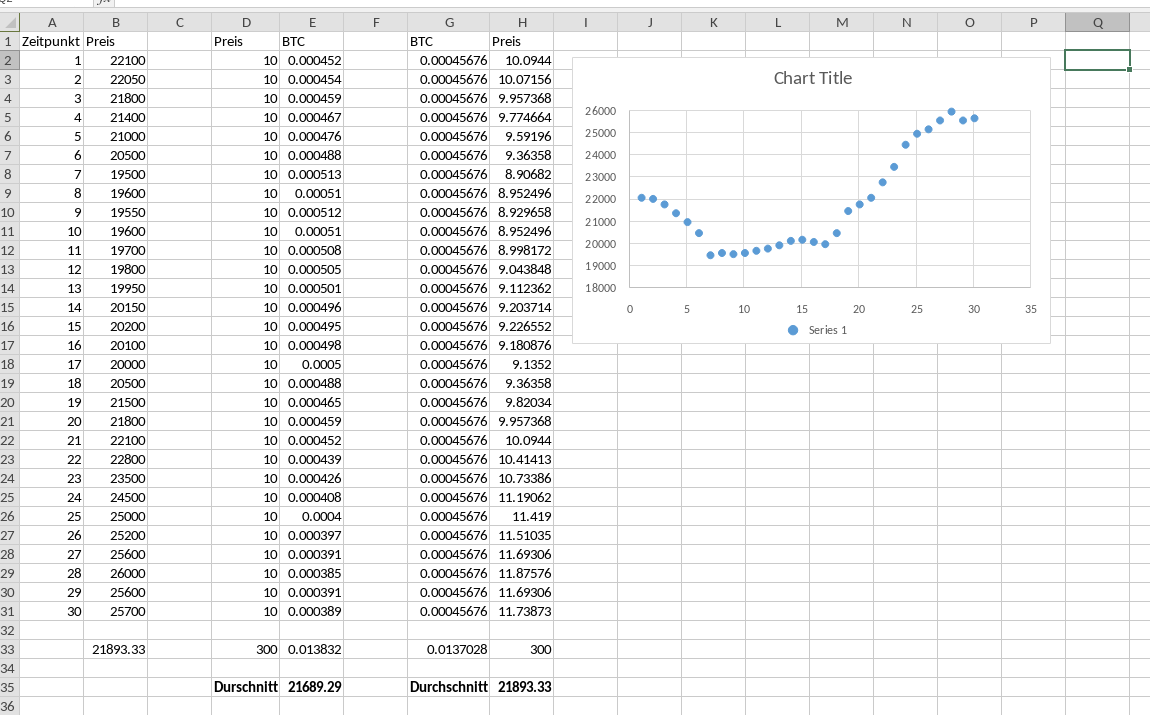1150x715 pixels.
Task: Select the sum cell 300 in column D
Action: [x=246, y=649]
